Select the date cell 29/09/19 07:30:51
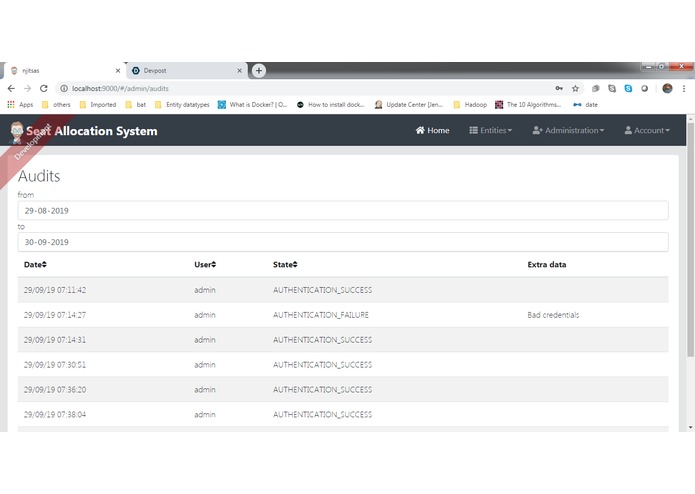695x494 pixels. 55,365
